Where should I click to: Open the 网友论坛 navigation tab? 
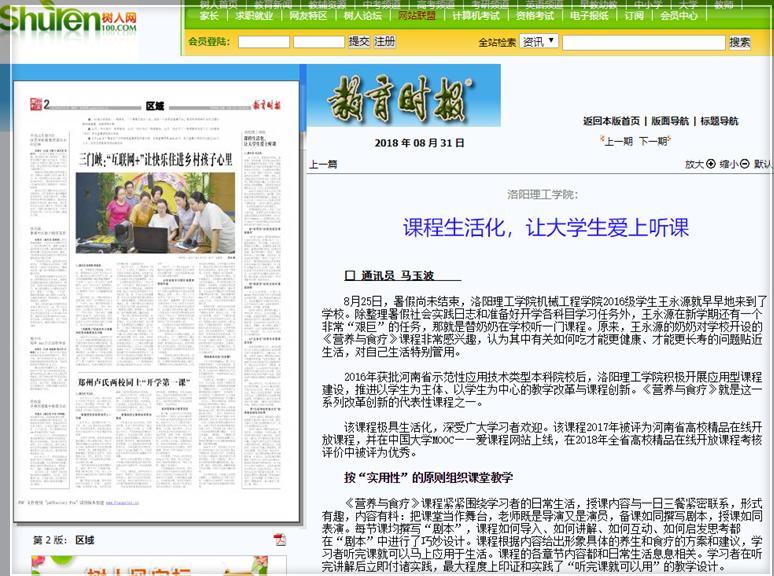[x=307, y=16]
